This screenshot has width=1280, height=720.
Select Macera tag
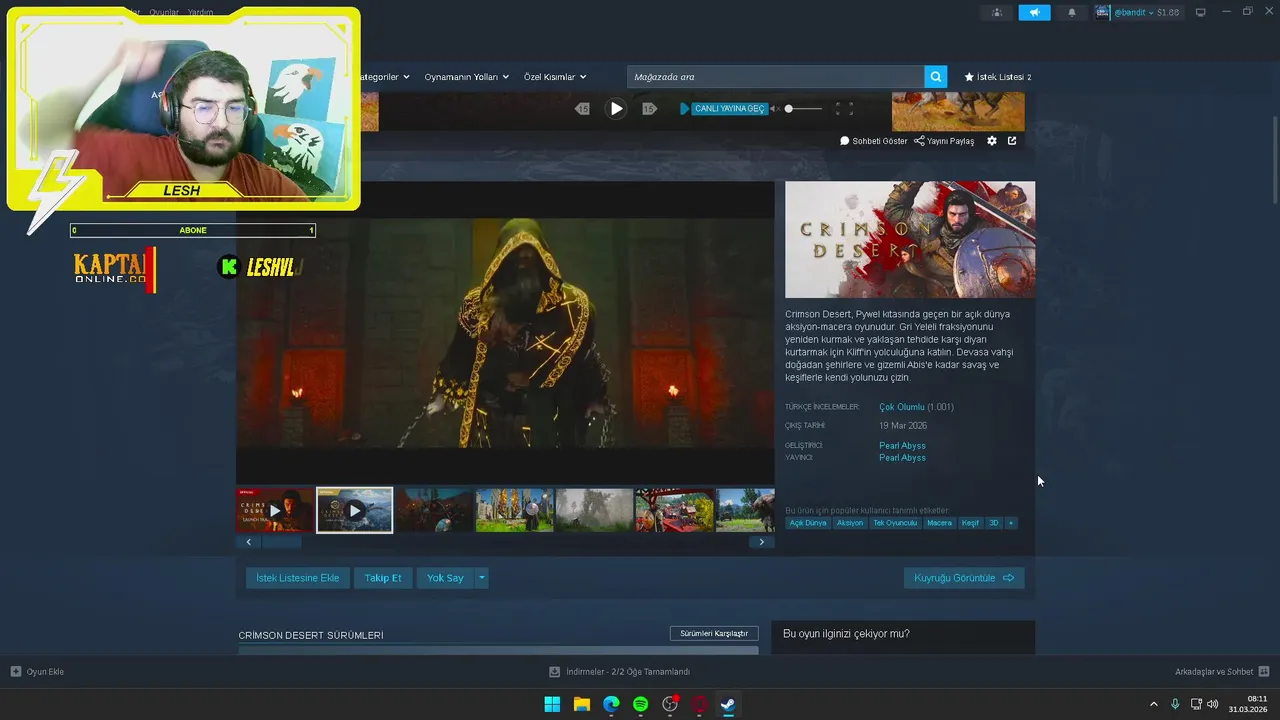939,523
